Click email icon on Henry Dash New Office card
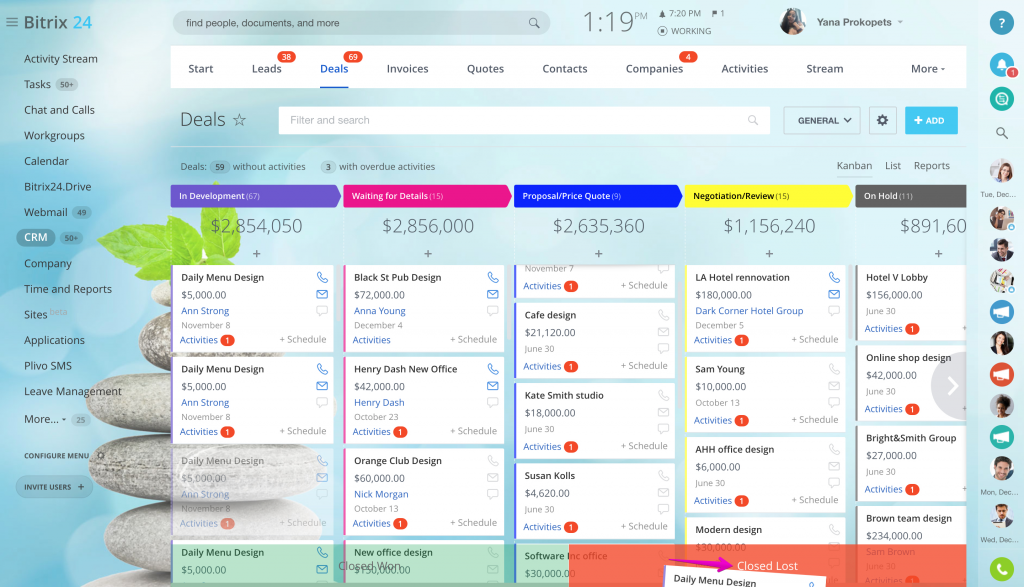This screenshot has height=587, width=1024. (493, 386)
